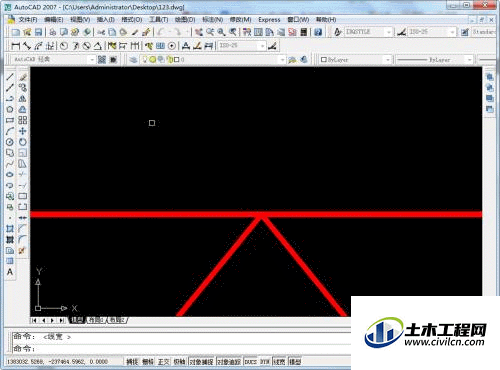Image resolution: width=500 pixels, height=370 pixels.
Task: Toggle the 极轴 polar status button
Action: tap(180, 362)
